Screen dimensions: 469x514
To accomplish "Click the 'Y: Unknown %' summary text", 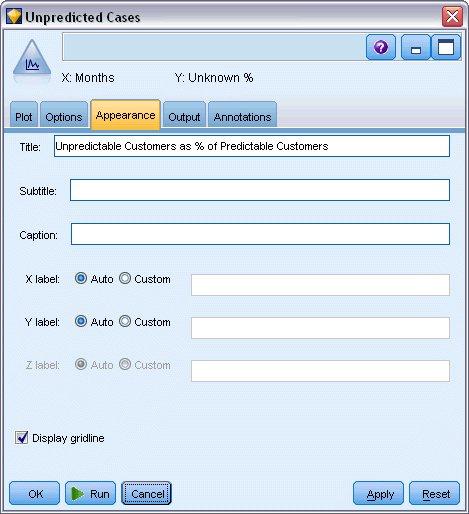I will 214,78.
